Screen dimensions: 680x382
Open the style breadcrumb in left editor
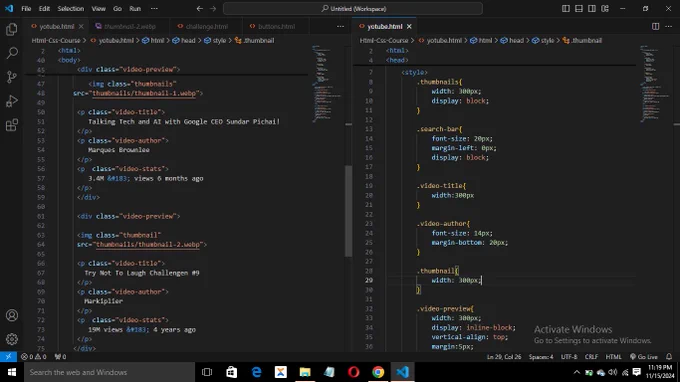(x=215, y=40)
